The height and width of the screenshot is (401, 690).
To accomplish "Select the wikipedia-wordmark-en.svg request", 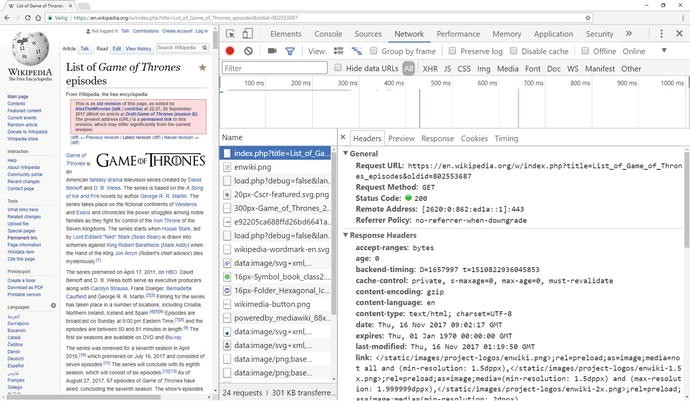I will pyautogui.click(x=275, y=249).
